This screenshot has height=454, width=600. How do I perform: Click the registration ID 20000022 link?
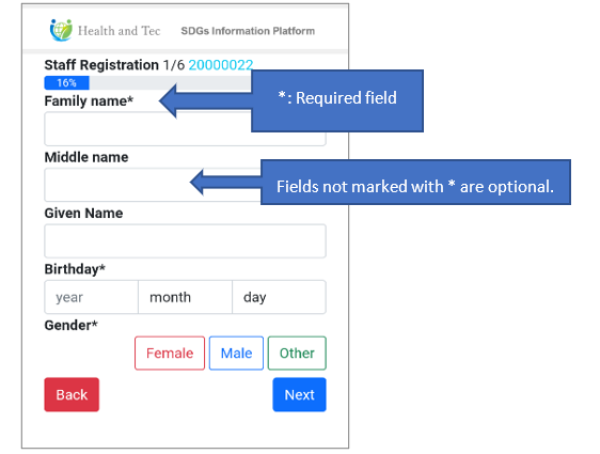220,65
